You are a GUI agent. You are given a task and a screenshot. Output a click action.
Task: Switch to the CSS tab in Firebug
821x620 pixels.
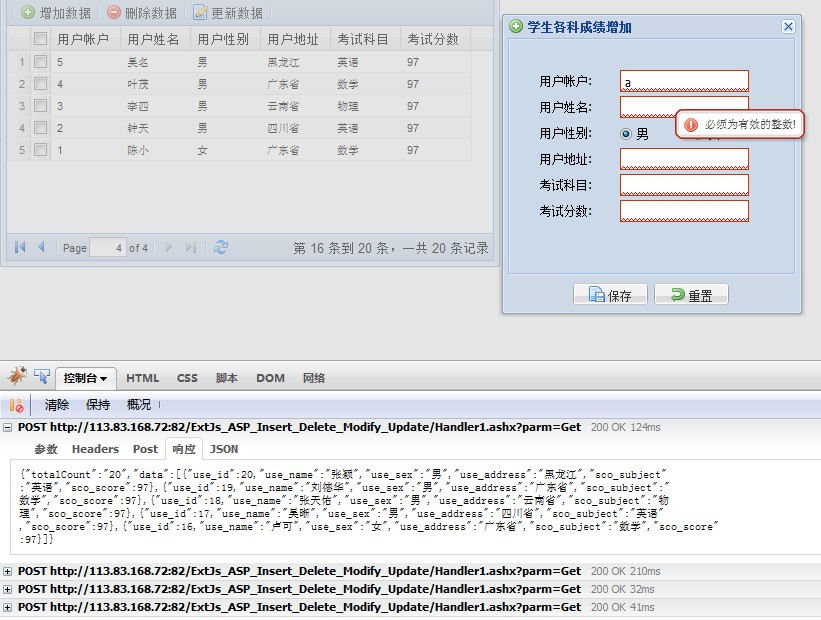(187, 378)
